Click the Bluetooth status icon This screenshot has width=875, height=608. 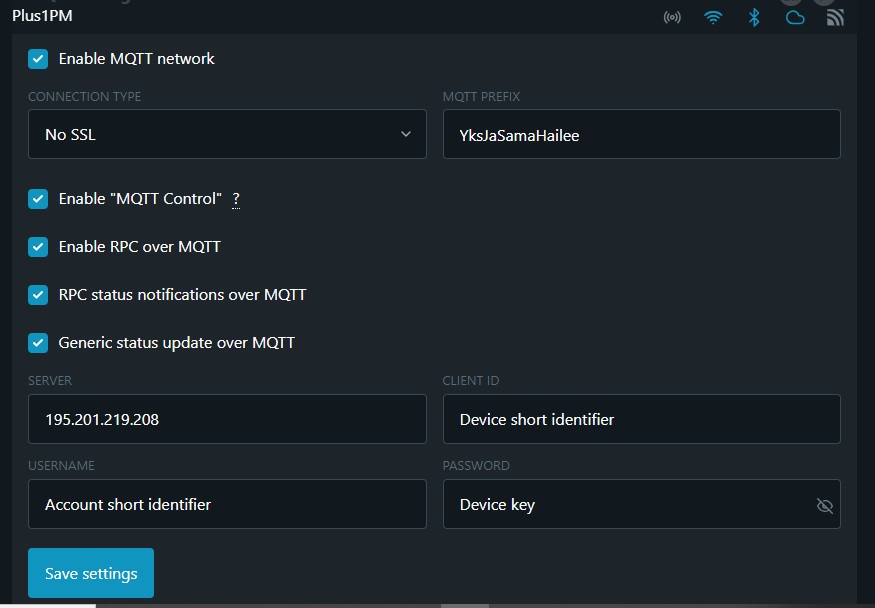[754, 17]
